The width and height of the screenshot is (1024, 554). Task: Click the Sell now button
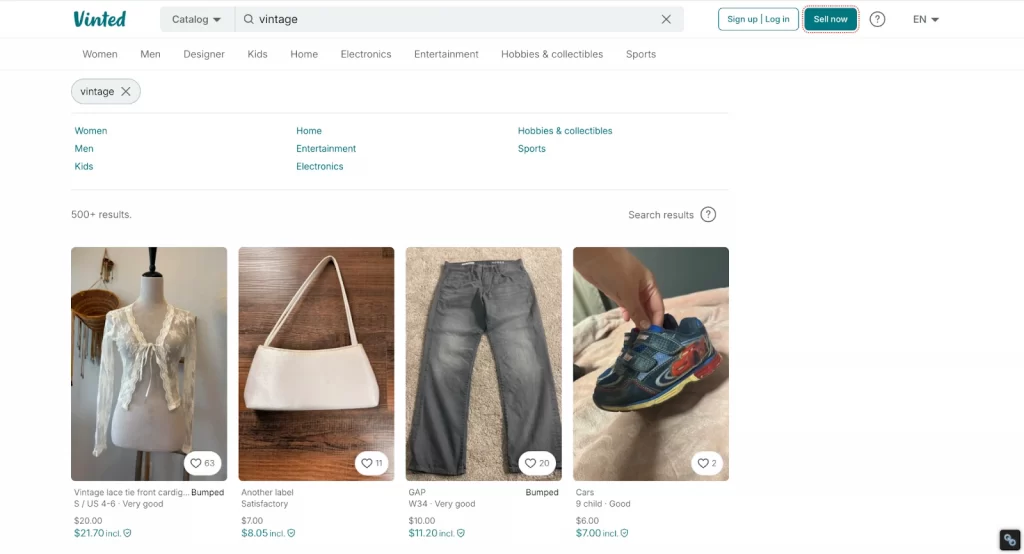point(830,19)
